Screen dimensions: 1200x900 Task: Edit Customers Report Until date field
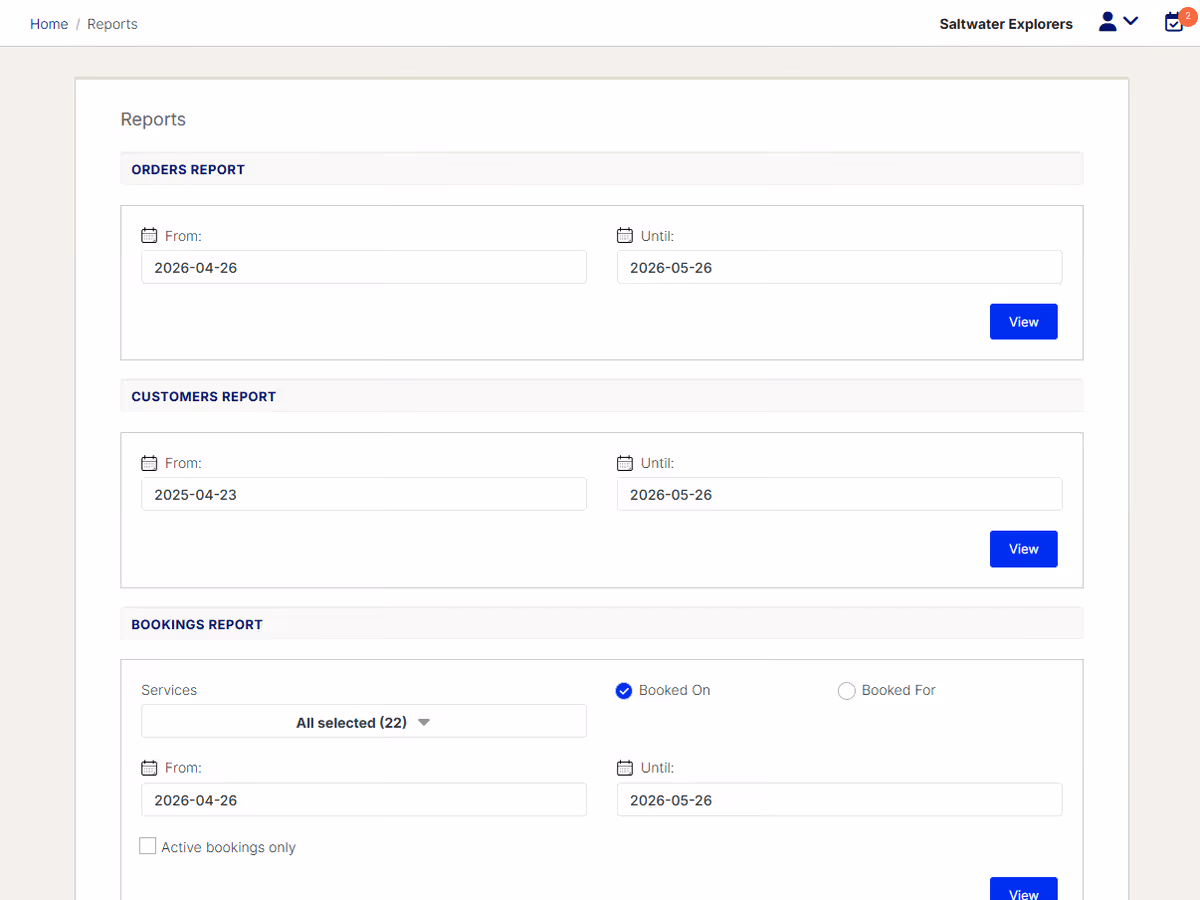coord(840,494)
